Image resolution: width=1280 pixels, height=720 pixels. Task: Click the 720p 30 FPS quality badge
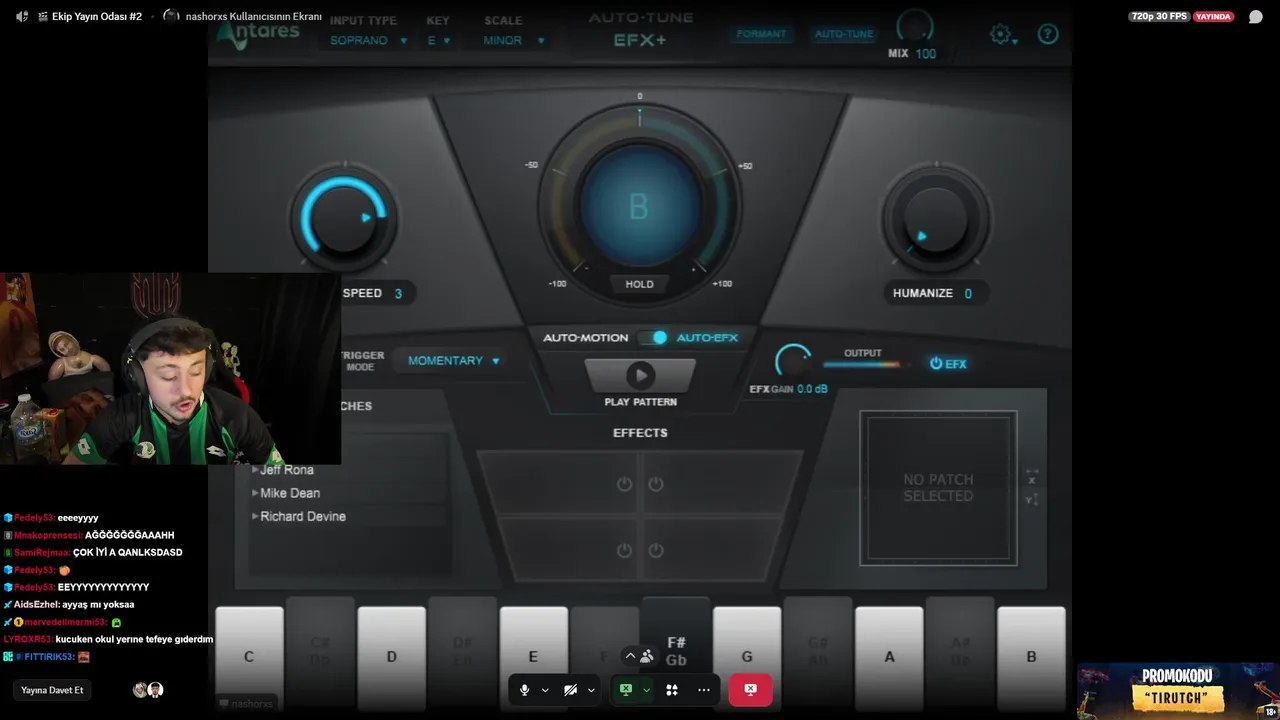(x=1159, y=17)
